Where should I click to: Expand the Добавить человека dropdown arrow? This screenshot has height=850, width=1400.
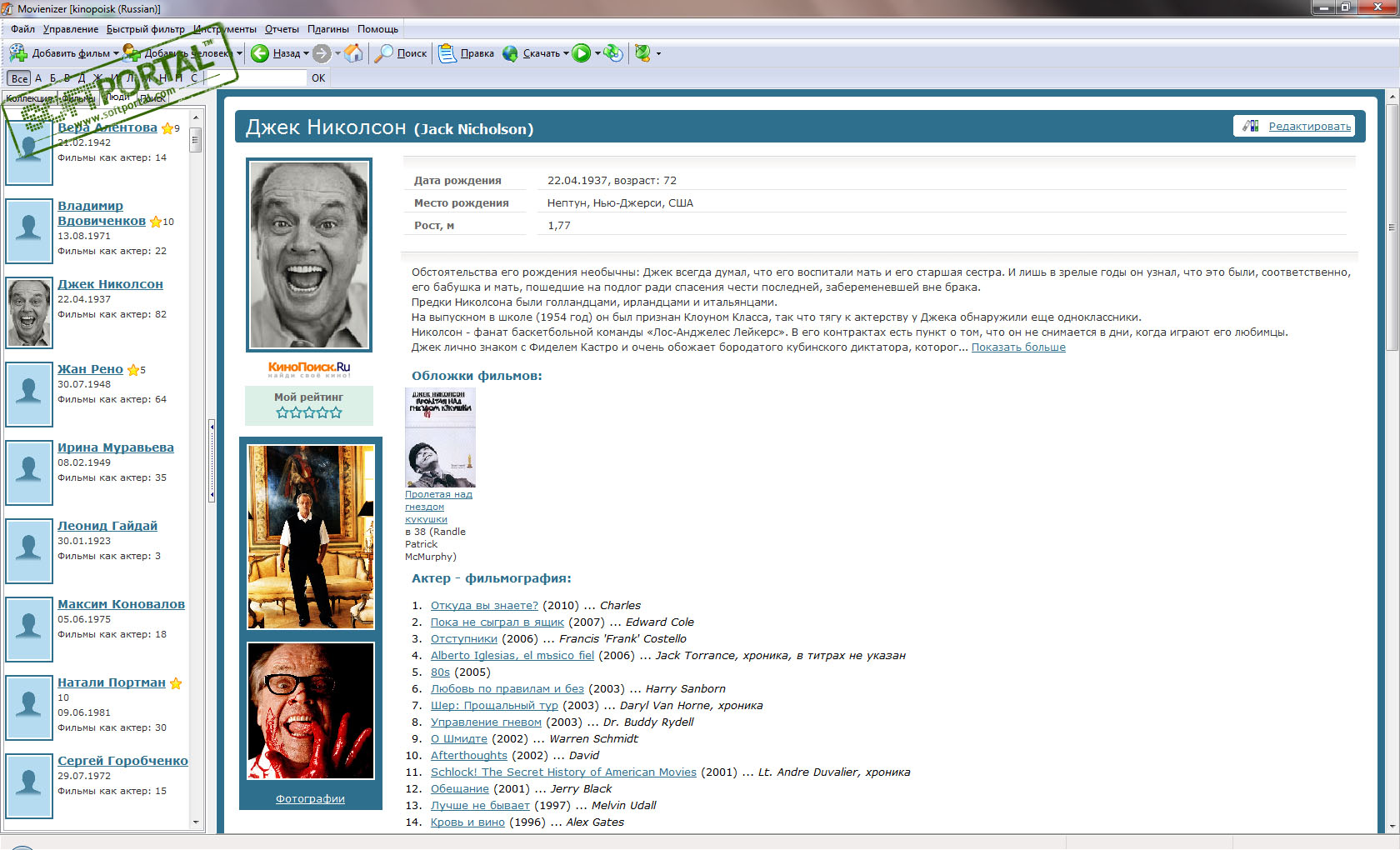pos(239,53)
